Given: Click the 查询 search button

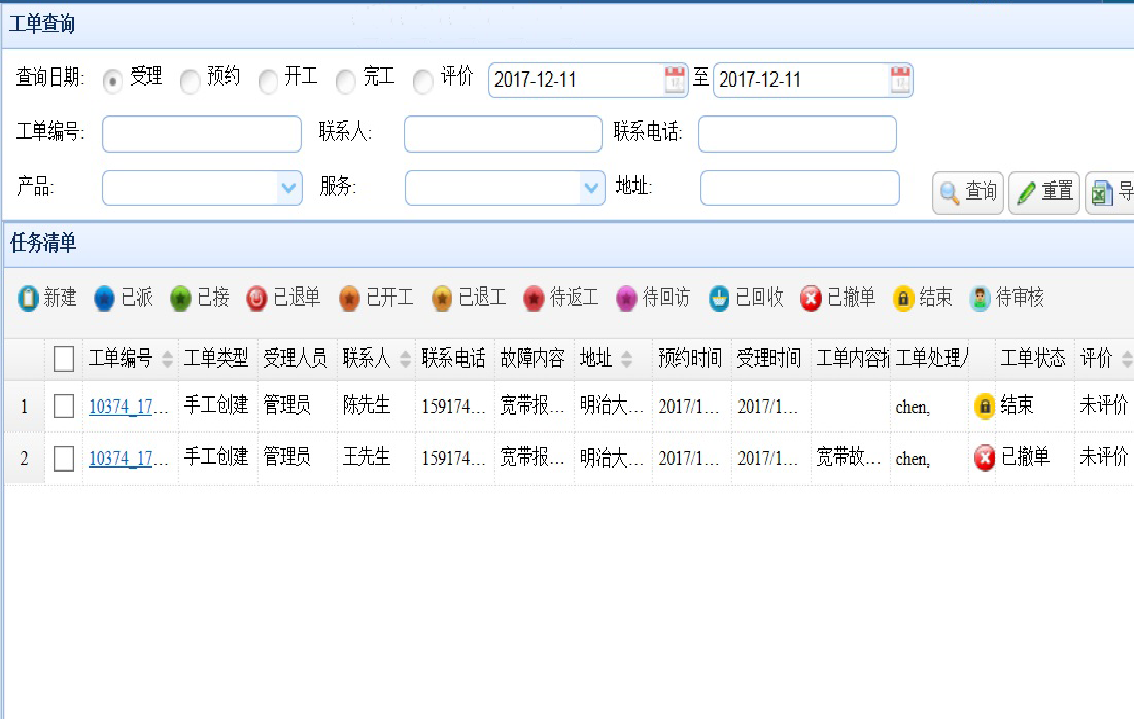Looking at the screenshot, I should (x=968, y=192).
